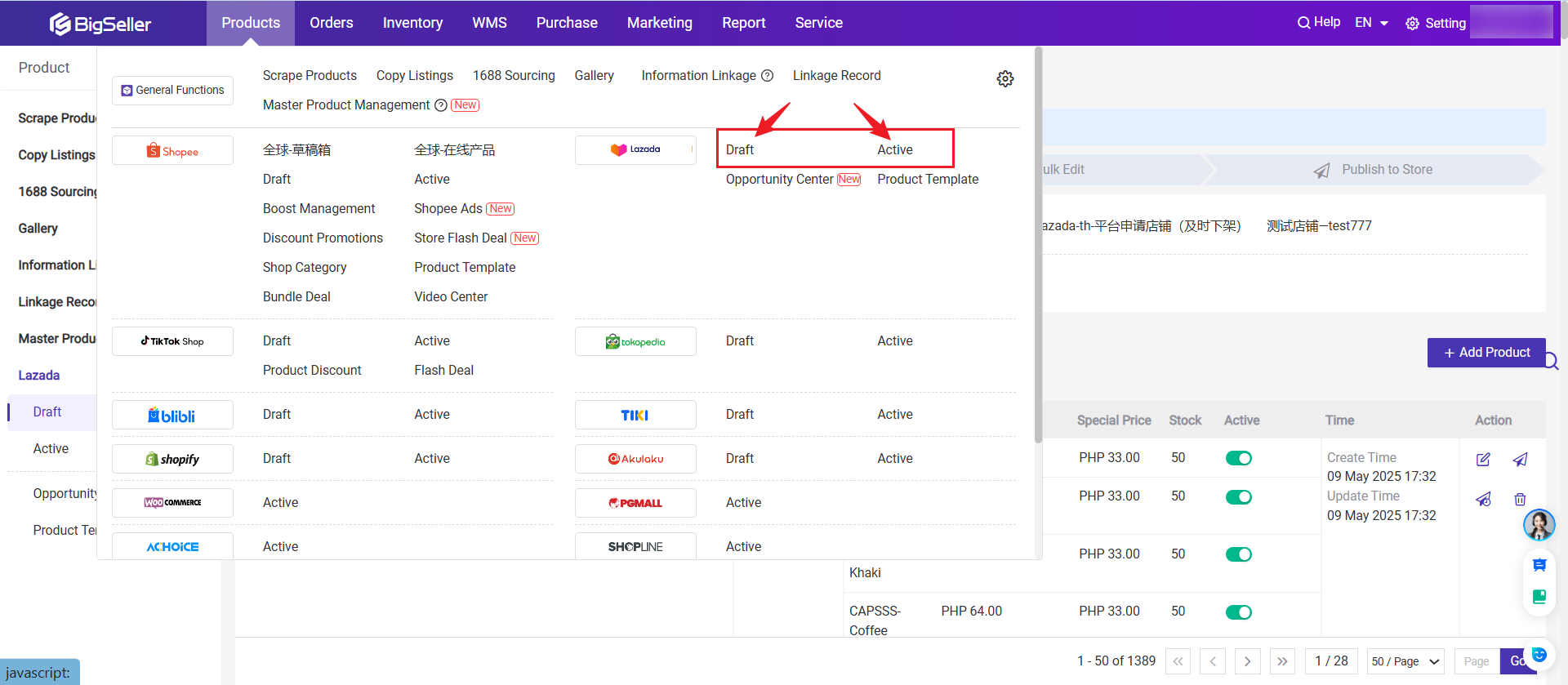Select the Lazada platform logo
1568x685 pixels.
click(635, 150)
